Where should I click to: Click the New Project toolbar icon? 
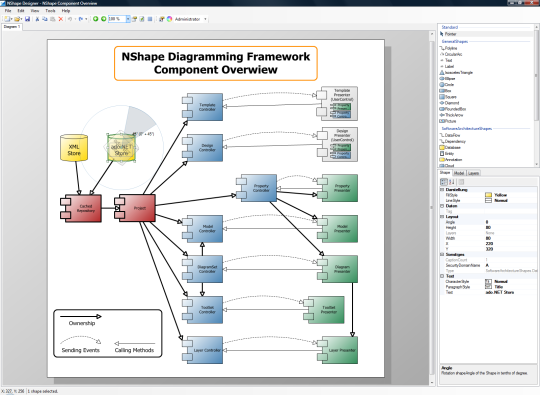click(7, 19)
